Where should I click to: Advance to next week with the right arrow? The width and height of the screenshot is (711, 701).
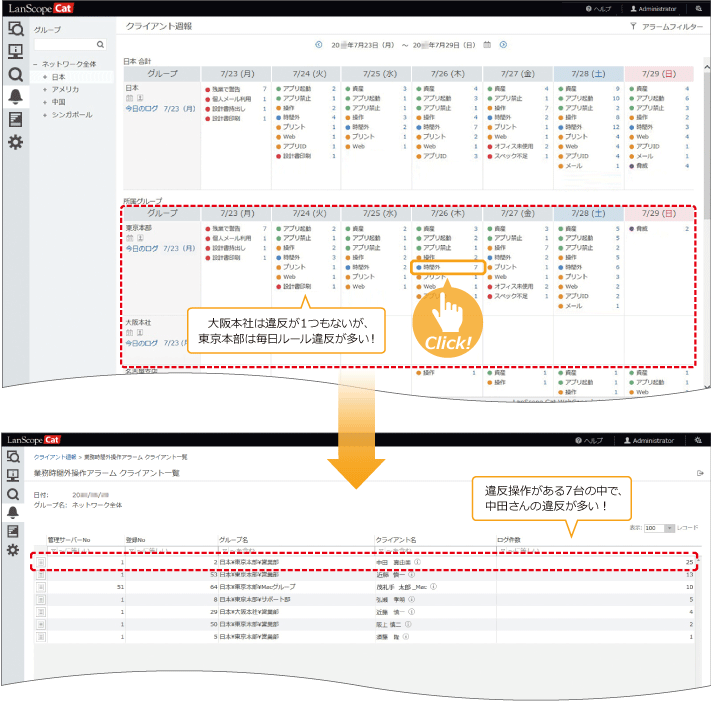503,45
